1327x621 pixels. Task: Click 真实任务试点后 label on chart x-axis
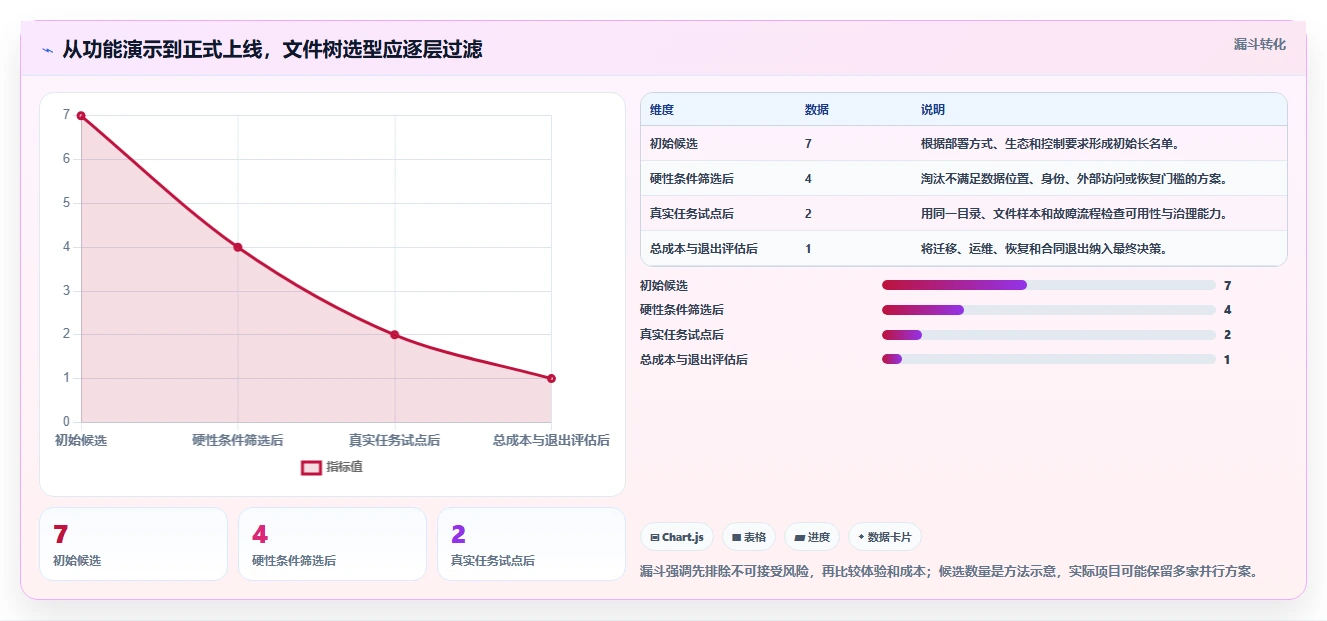[x=395, y=440]
